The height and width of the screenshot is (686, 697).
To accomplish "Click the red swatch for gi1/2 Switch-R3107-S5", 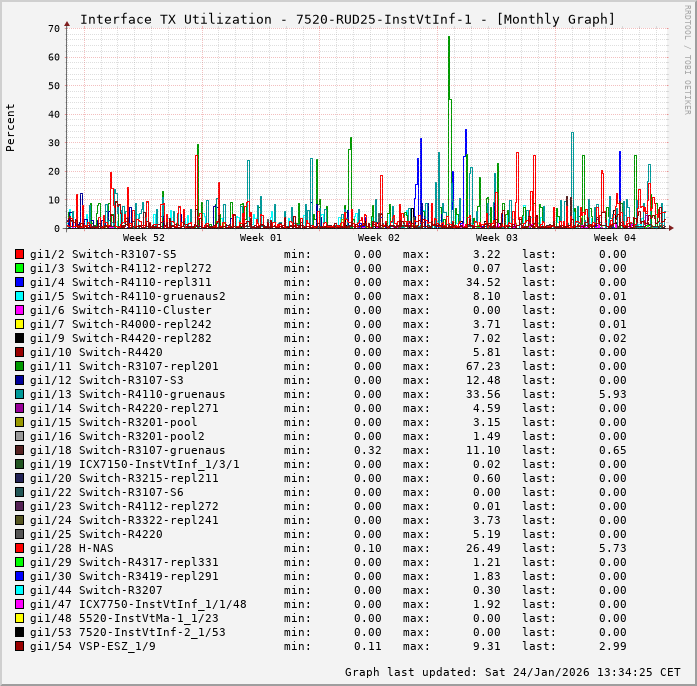I will [19, 254].
